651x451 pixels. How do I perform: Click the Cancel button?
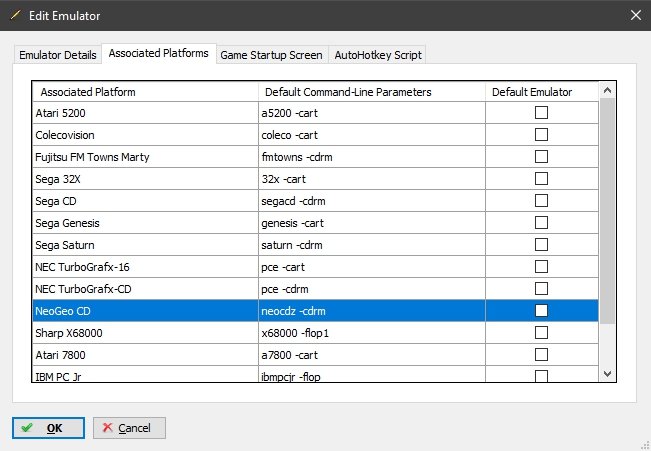(129, 428)
